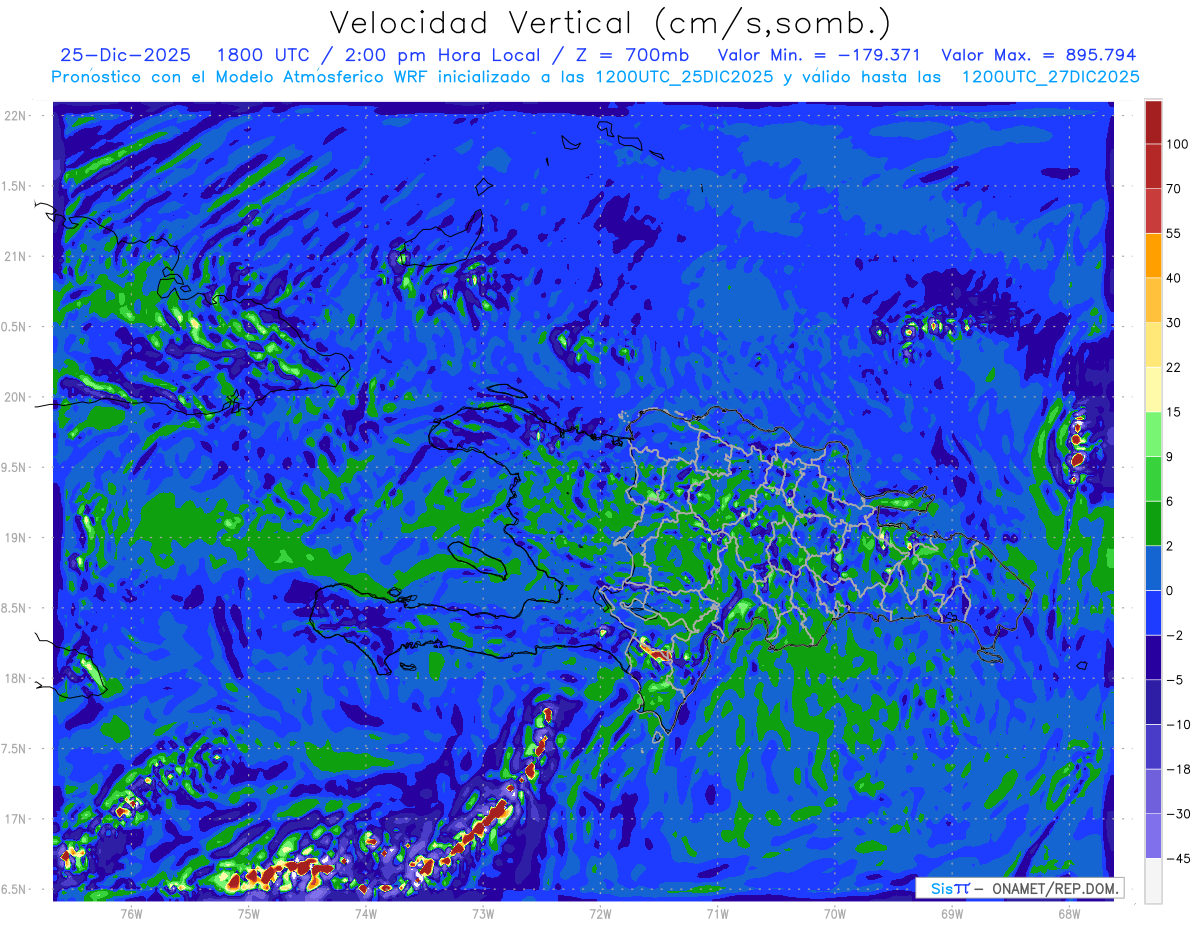Click the colorbar segment between -30 and -18
Screen dimensions: 1200x927
pos(1153,790)
